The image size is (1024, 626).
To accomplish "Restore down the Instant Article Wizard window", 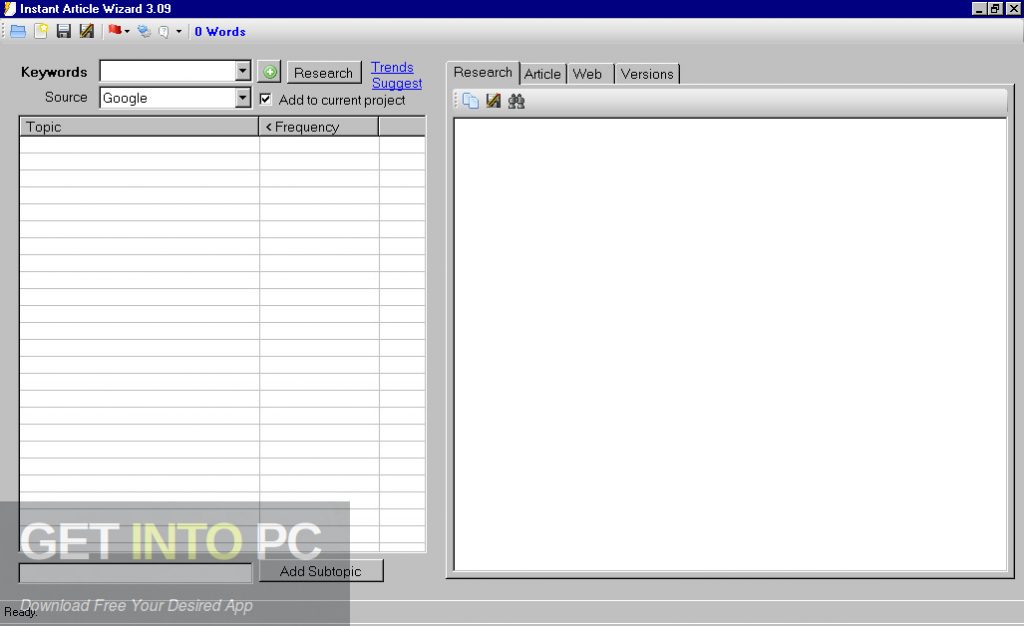I will tap(995, 8).
